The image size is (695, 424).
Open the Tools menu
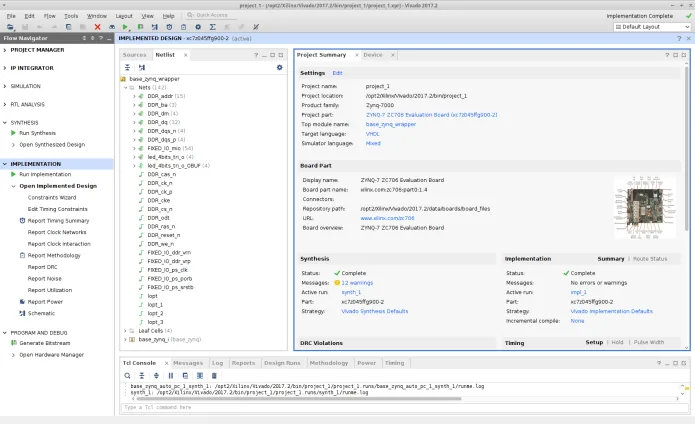click(x=71, y=16)
